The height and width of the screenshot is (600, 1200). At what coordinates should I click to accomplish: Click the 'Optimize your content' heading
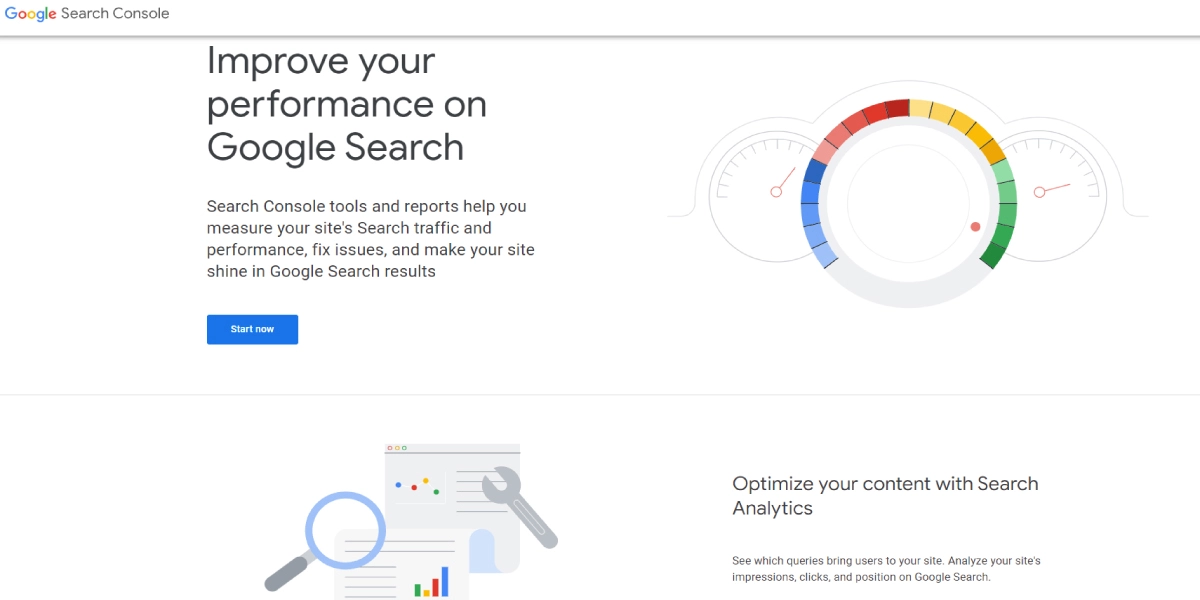pos(885,495)
